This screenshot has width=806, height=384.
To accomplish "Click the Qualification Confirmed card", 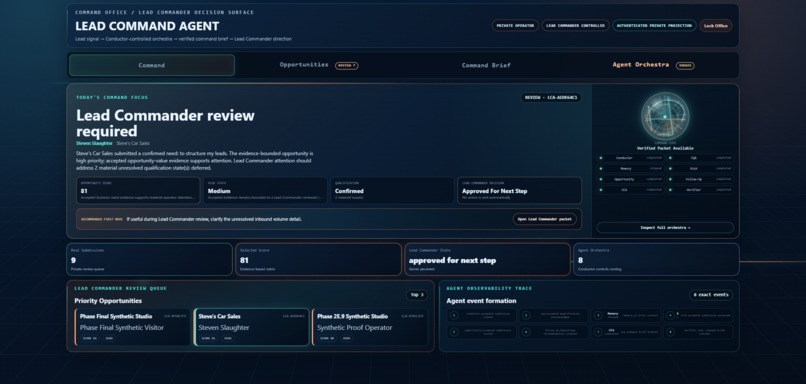I will tap(392, 191).
